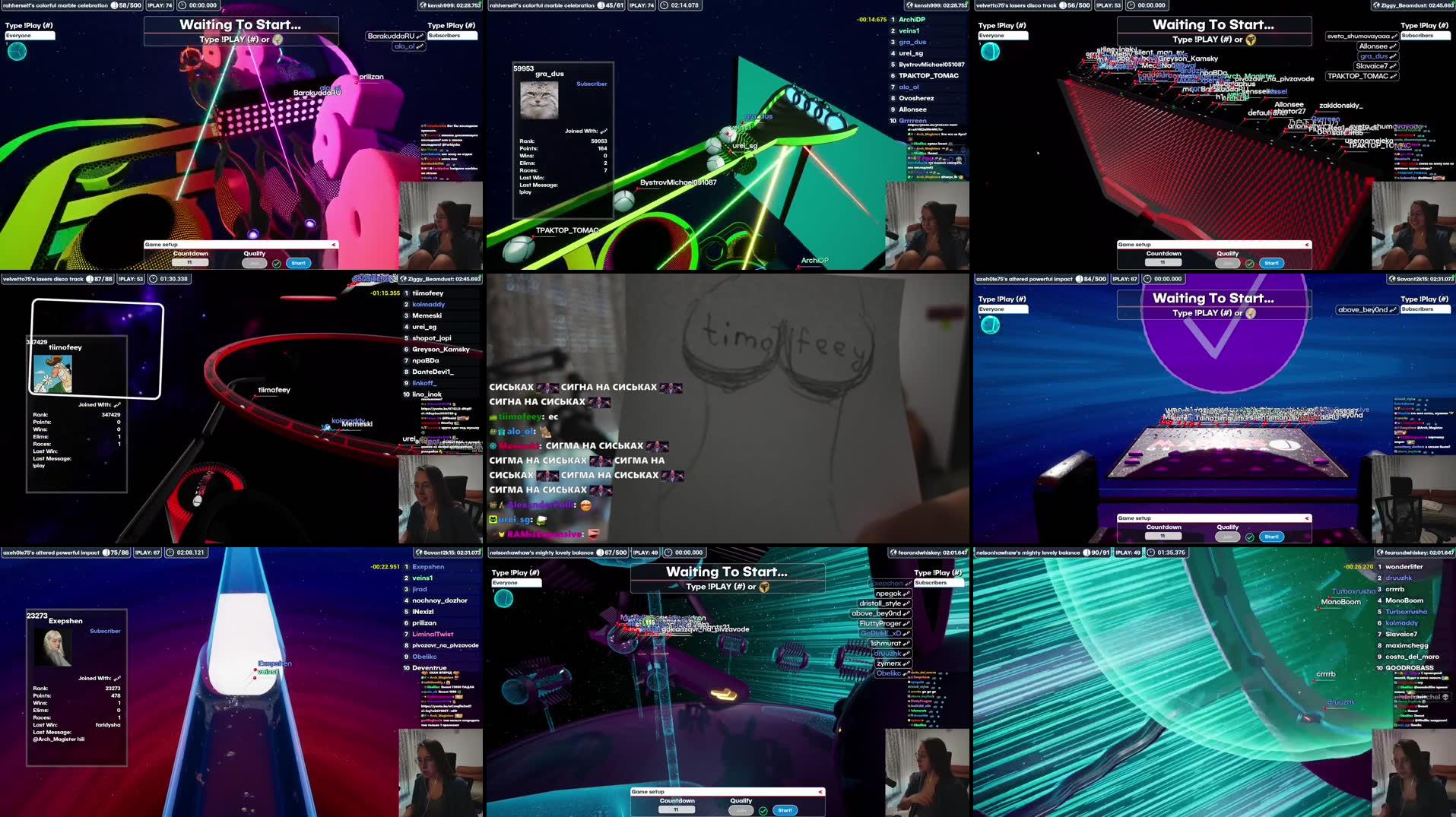The height and width of the screenshot is (817, 1456).
Task: Click green checkmark beside Start in altered powerful impact lobby
Action: click(x=1250, y=537)
